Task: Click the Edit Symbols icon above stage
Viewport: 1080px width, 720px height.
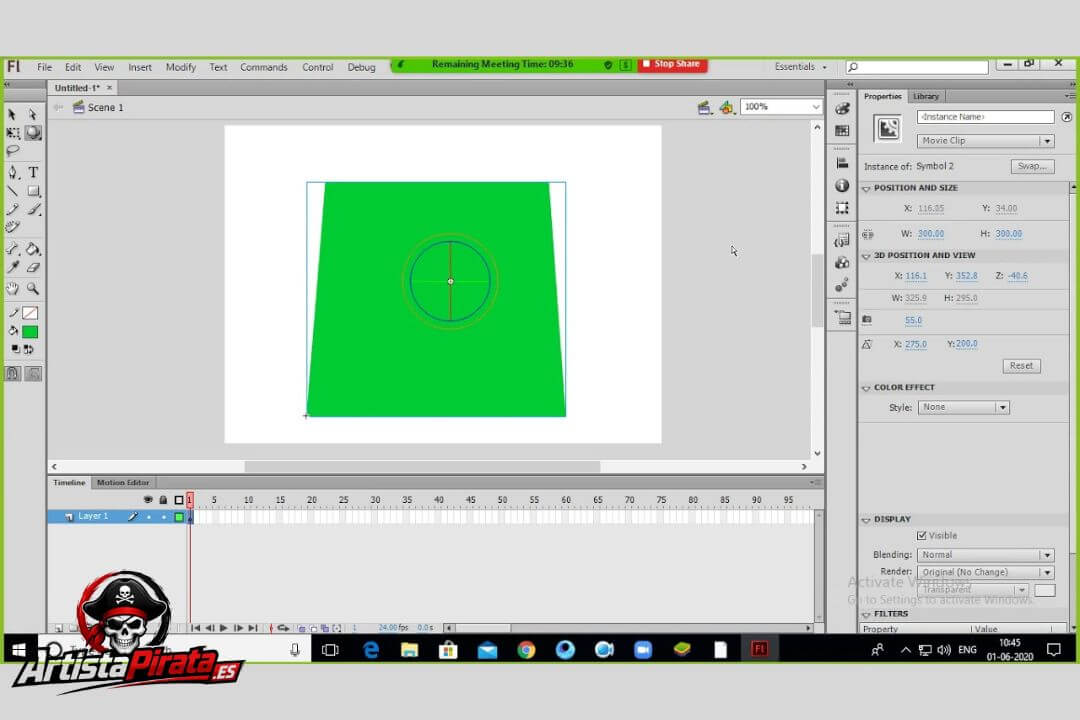Action: (726, 107)
